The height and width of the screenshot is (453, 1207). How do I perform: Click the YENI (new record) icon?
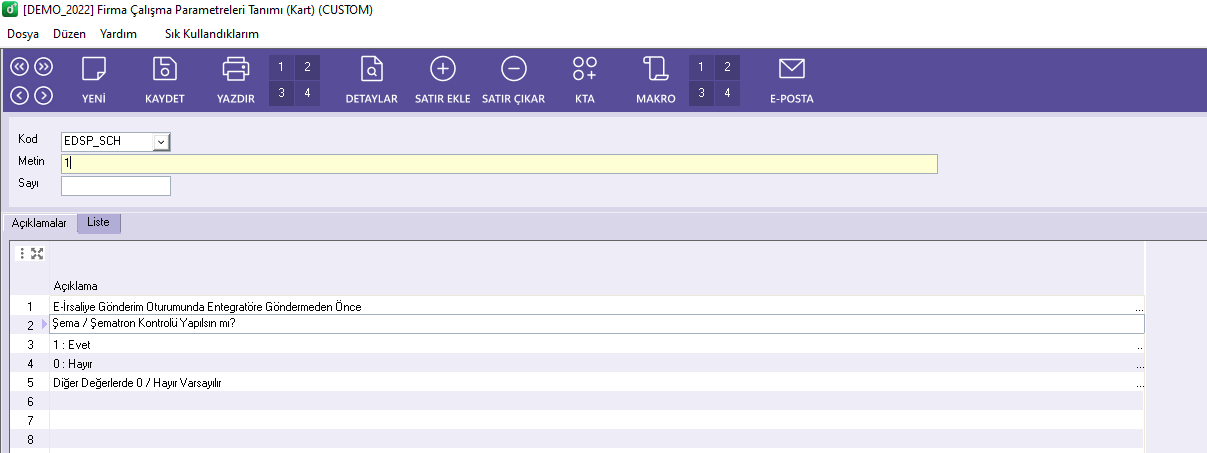click(x=94, y=70)
